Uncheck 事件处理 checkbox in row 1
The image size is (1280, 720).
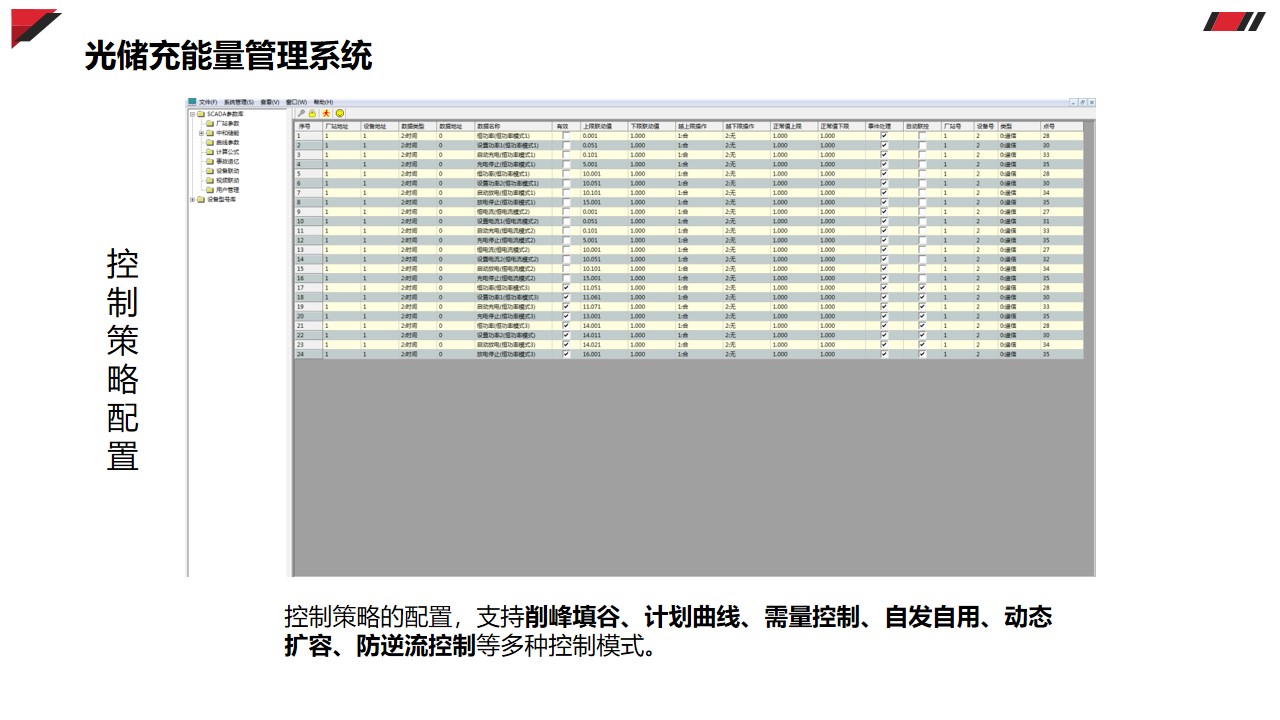coord(884,135)
